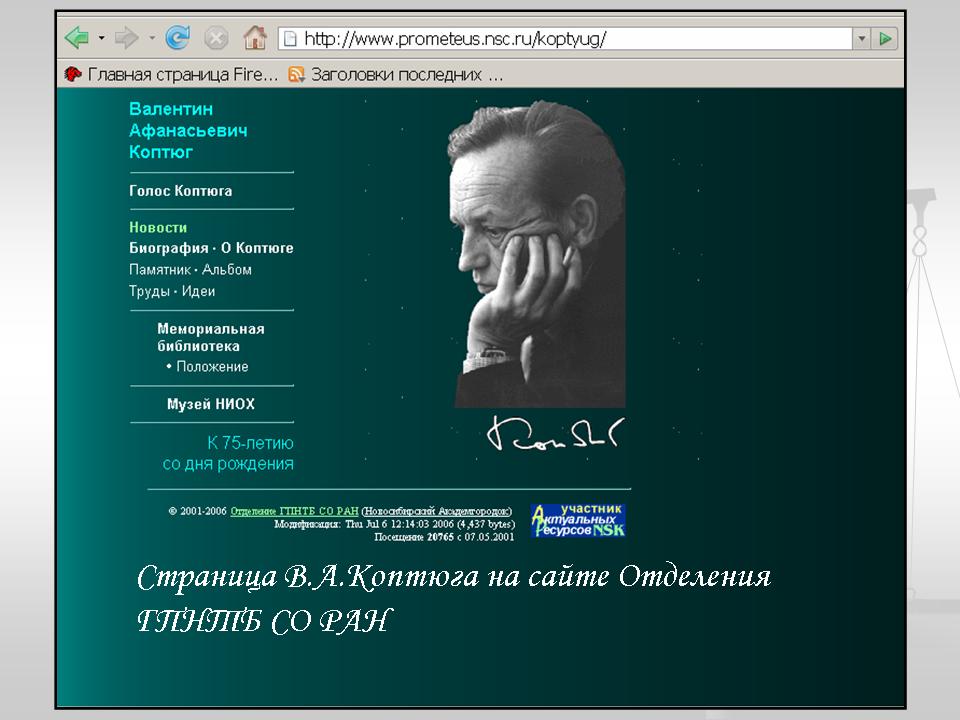Click the Stop loading icon
Viewport: 960px width, 720px height.
point(215,39)
